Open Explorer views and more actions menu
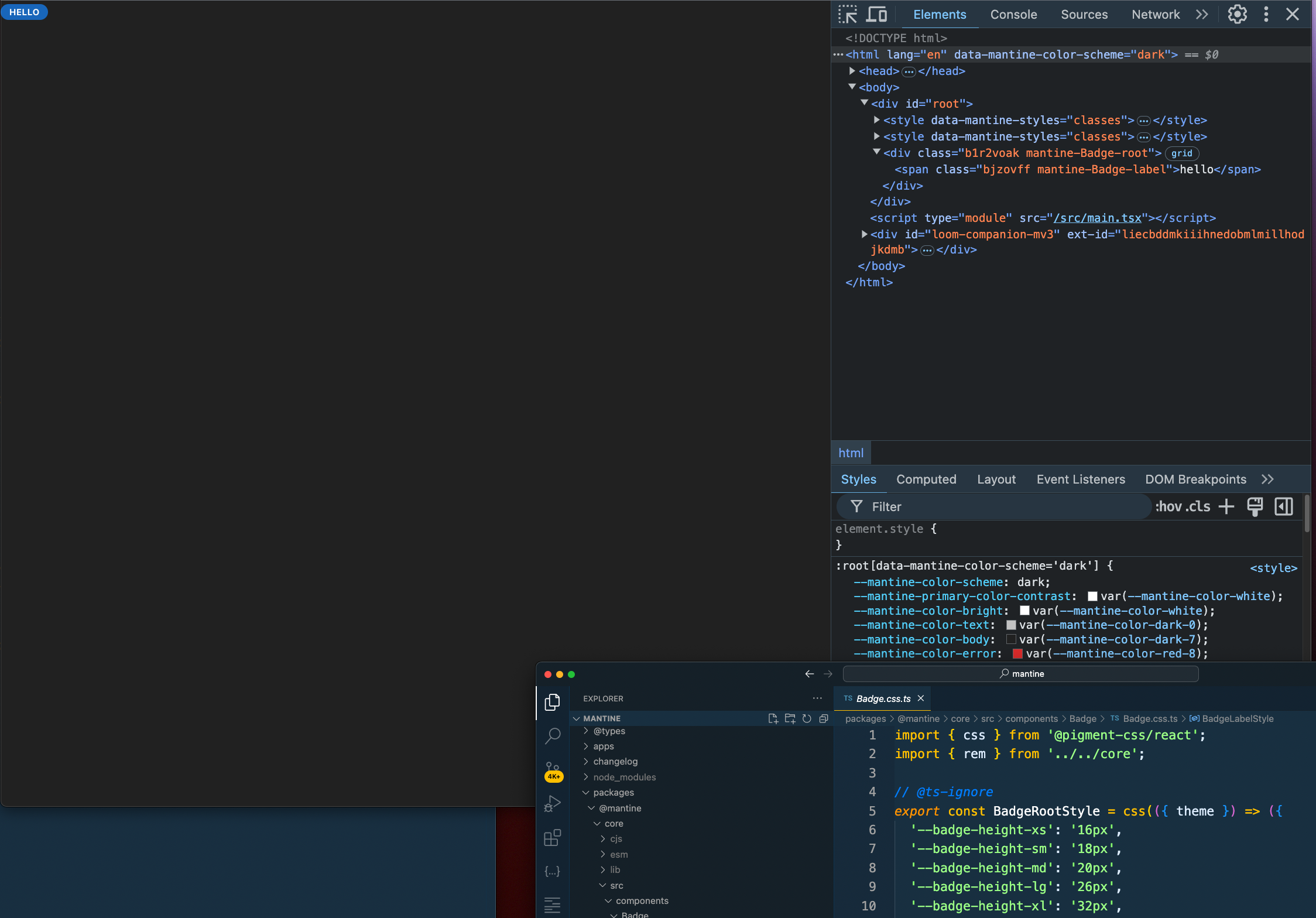 pyautogui.click(x=817, y=698)
